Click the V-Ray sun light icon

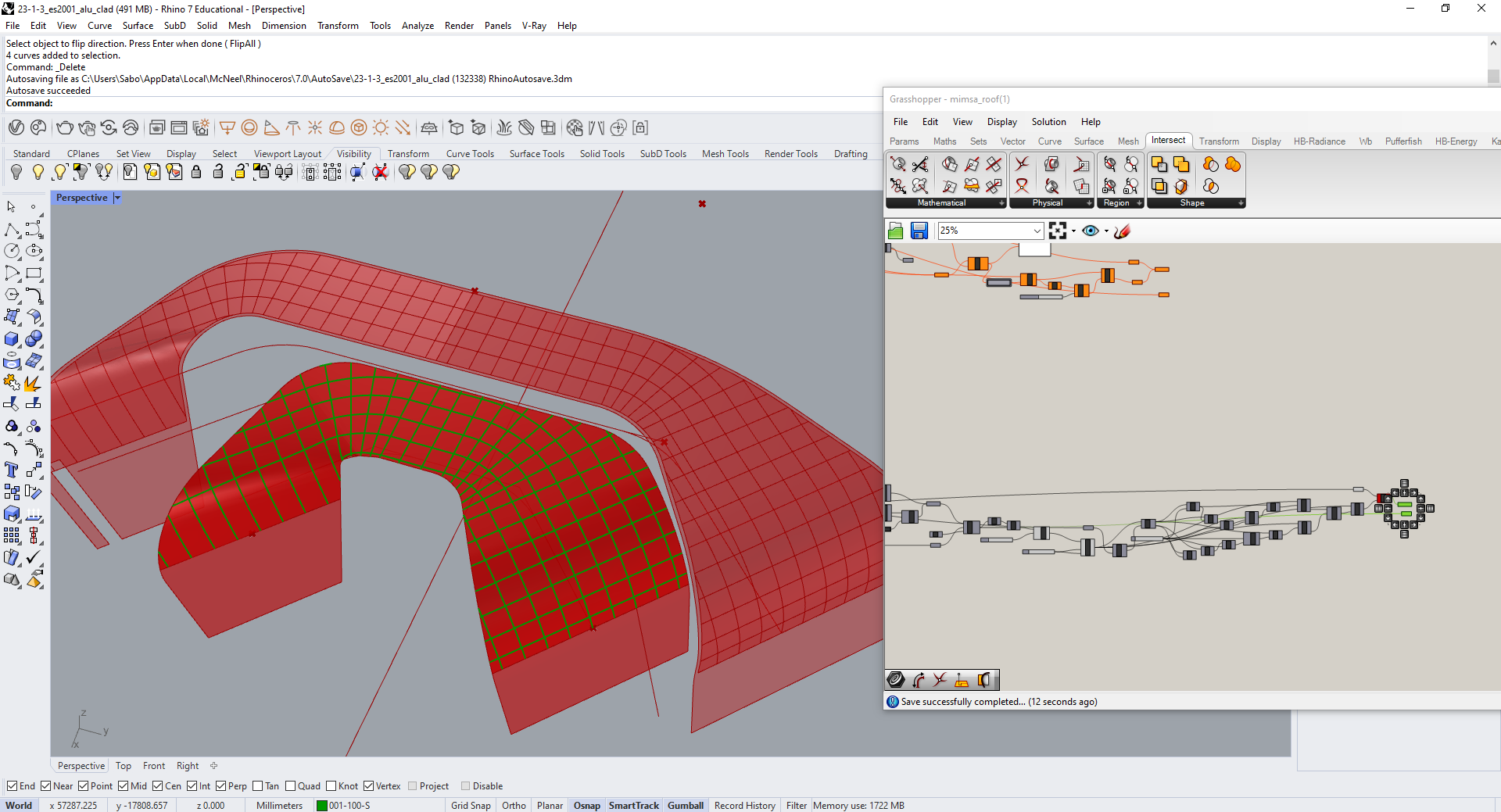click(x=381, y=127)
